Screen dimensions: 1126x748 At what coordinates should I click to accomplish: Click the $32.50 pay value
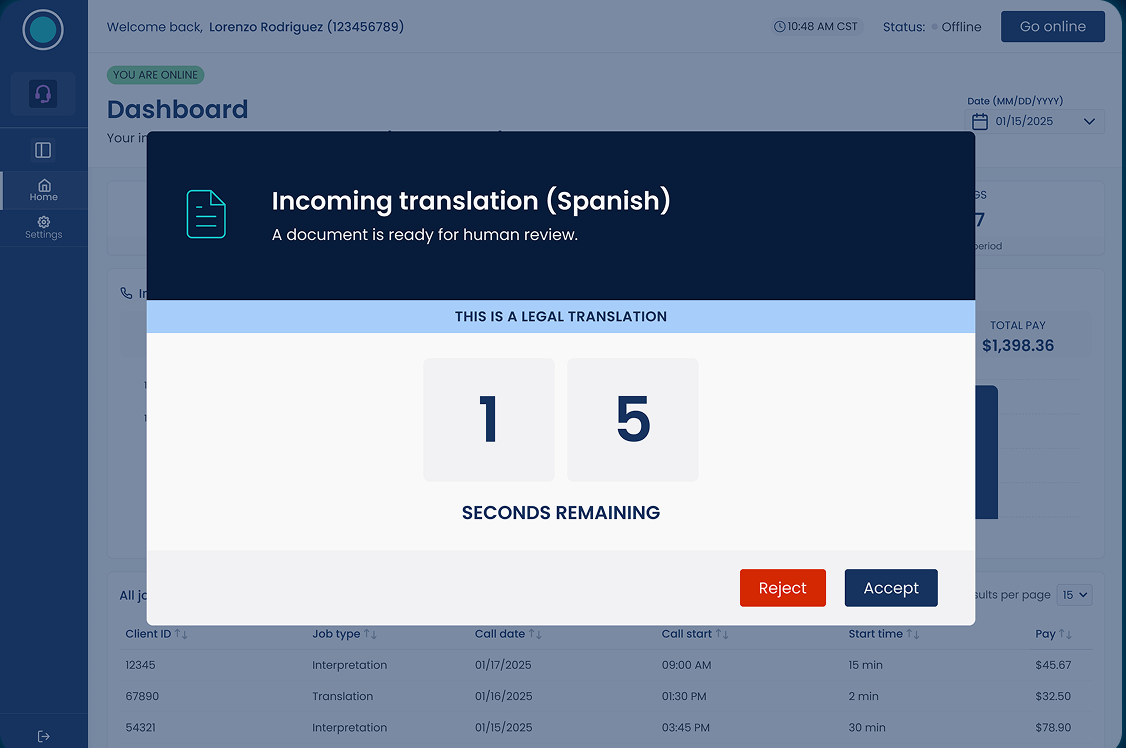(1053, 696)
